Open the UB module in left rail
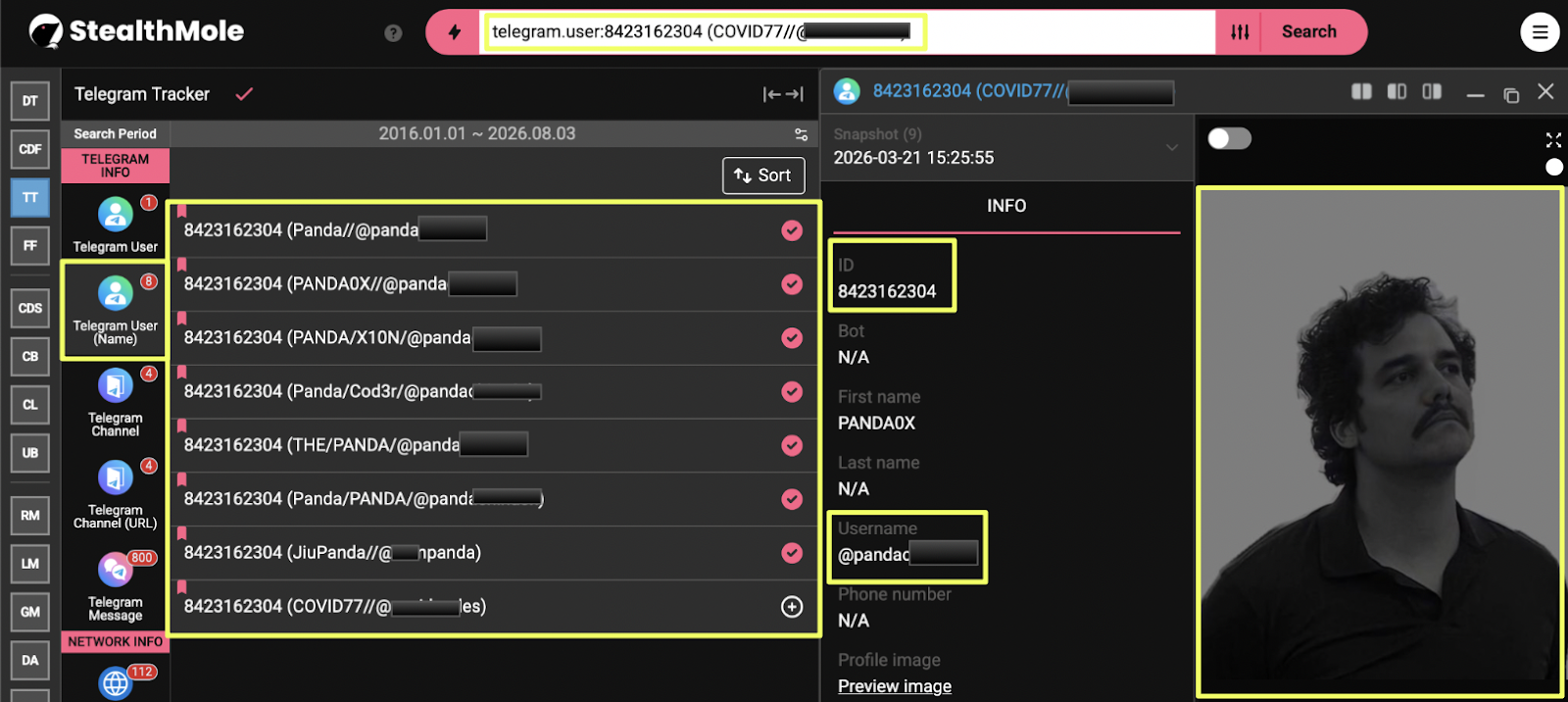 [x=30, y=453]
